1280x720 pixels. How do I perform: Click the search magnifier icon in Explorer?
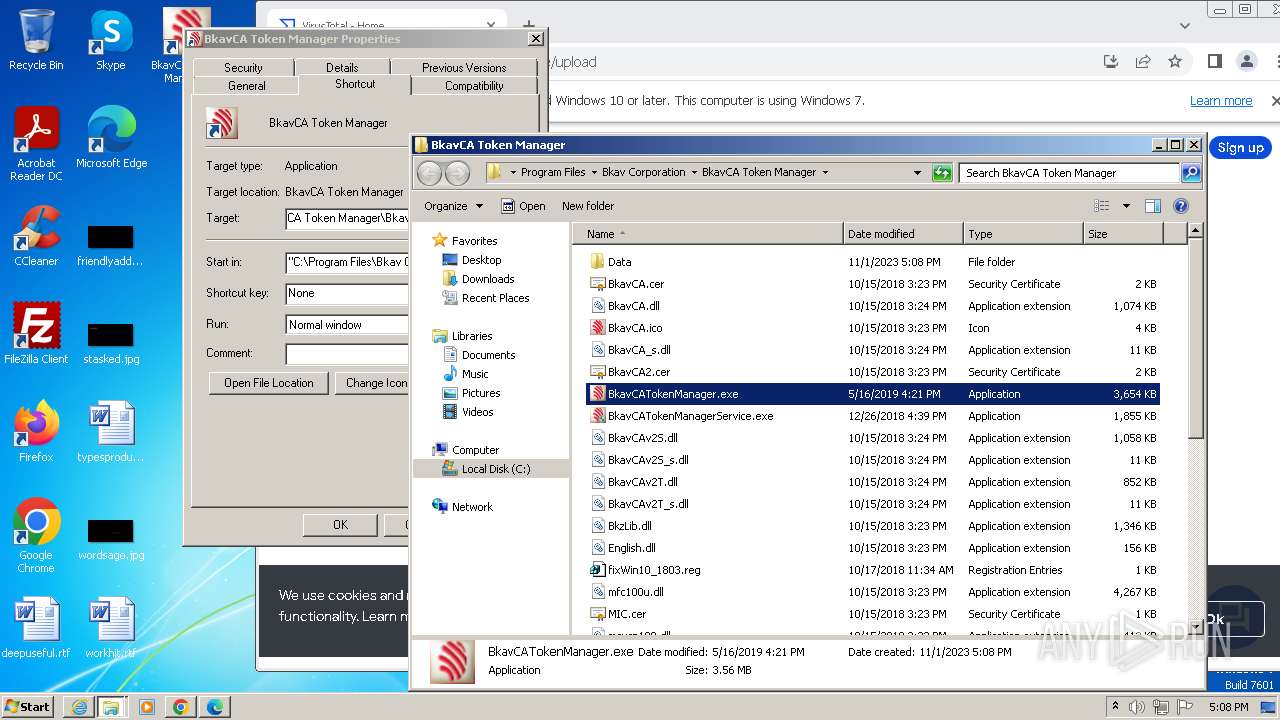pyautogui.click(x=1190, y=173)
